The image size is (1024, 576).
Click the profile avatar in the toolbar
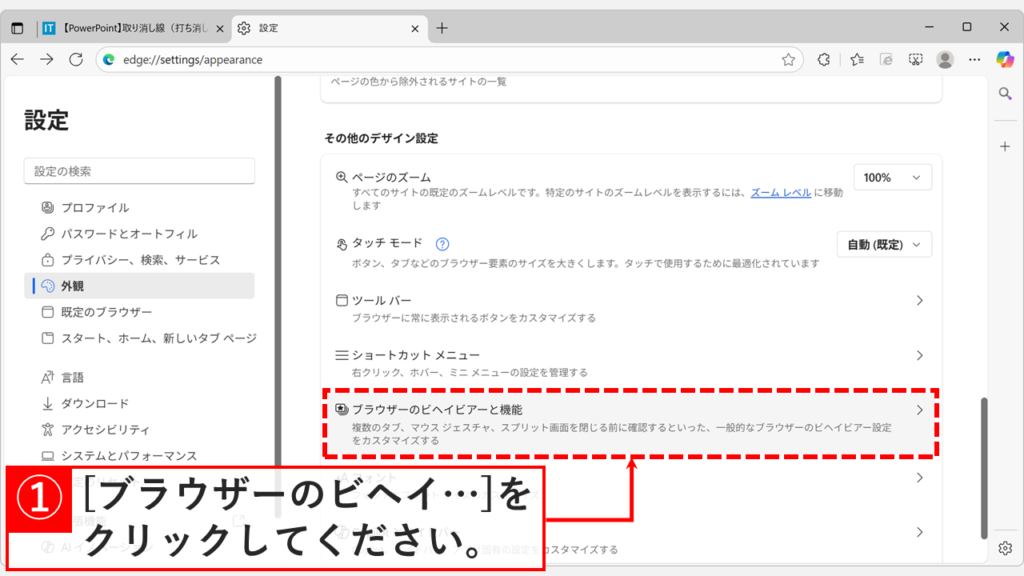click(x=945, y=59)
